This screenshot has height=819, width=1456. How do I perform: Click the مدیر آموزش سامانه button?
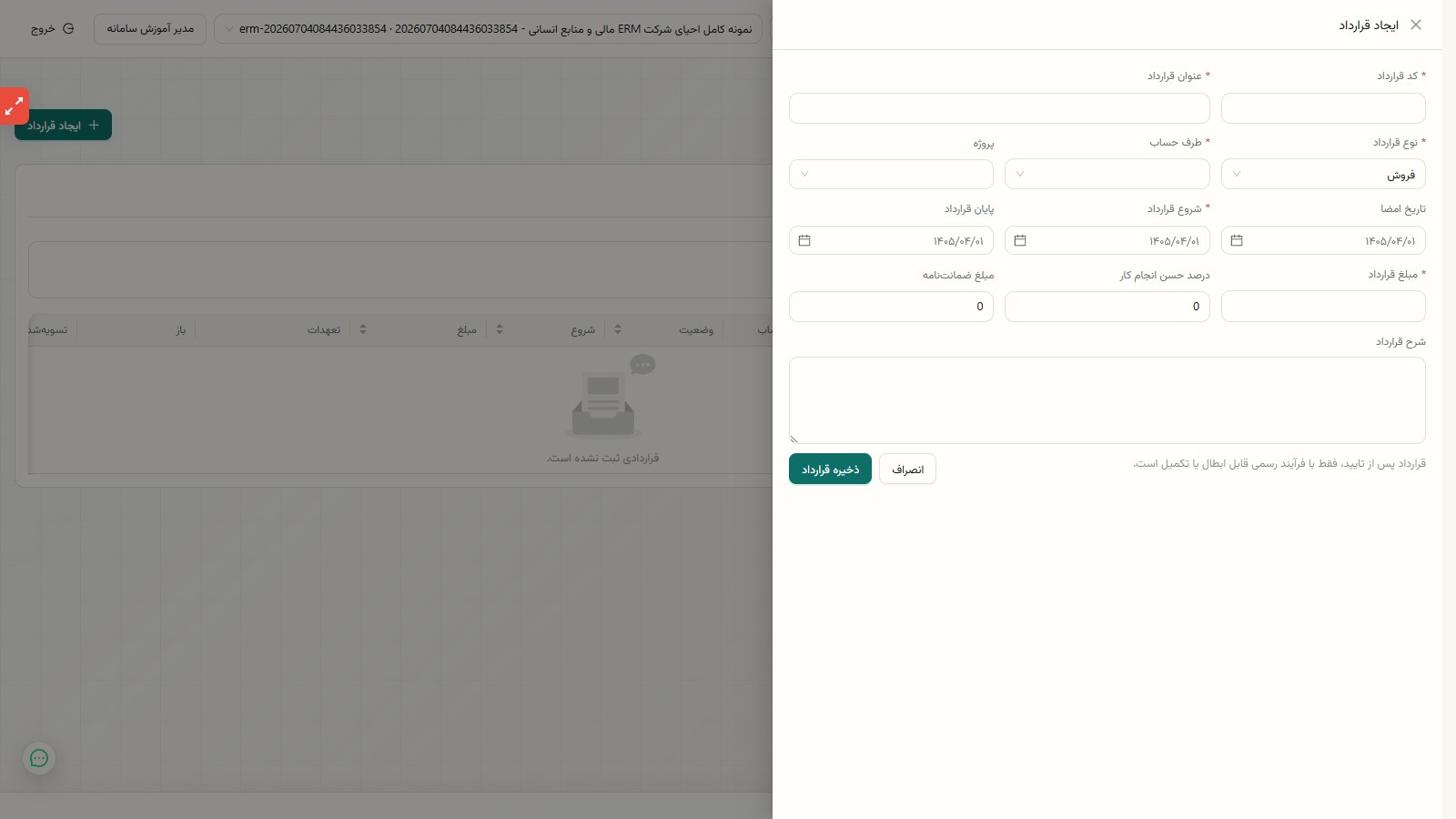[150, 28]
